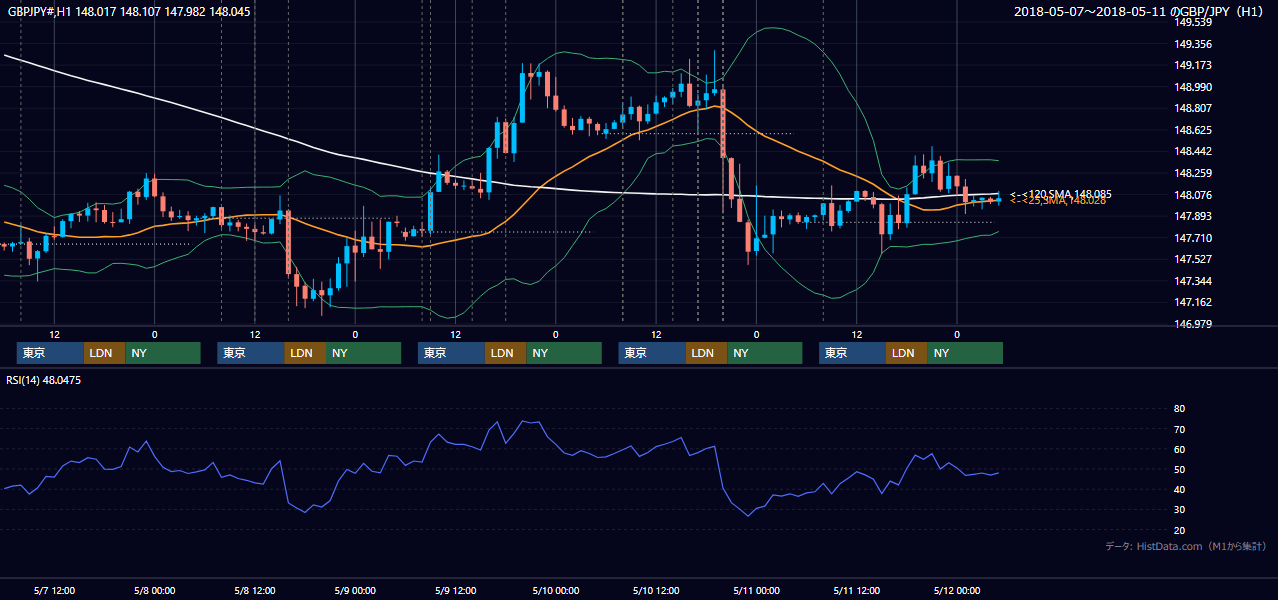
Task: Click the 5/9 12:00 date label
Action: click(x=455, y=590)
